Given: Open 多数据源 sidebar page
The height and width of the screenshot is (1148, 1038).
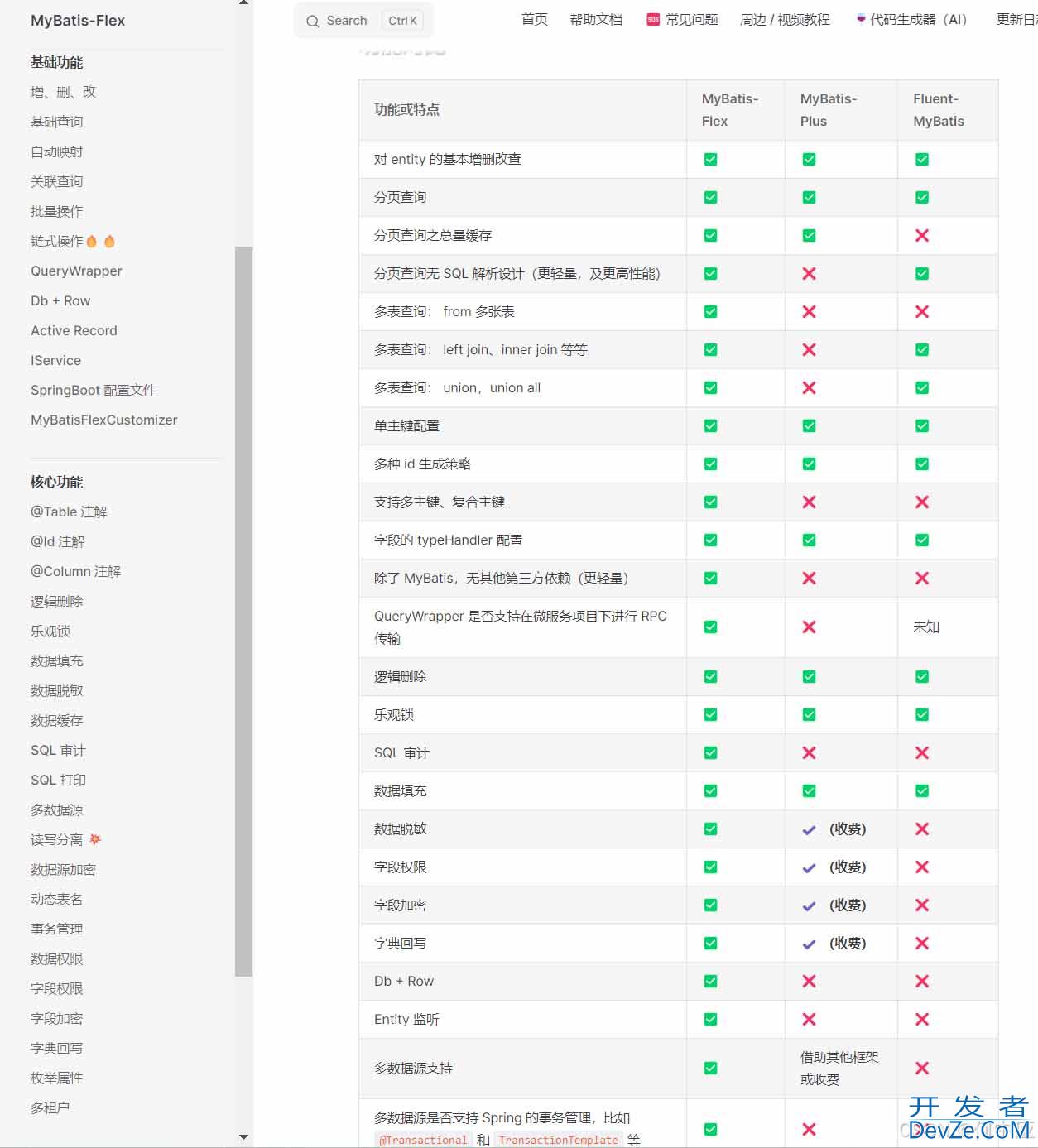Looking at the screenshot, I should 56,809.
